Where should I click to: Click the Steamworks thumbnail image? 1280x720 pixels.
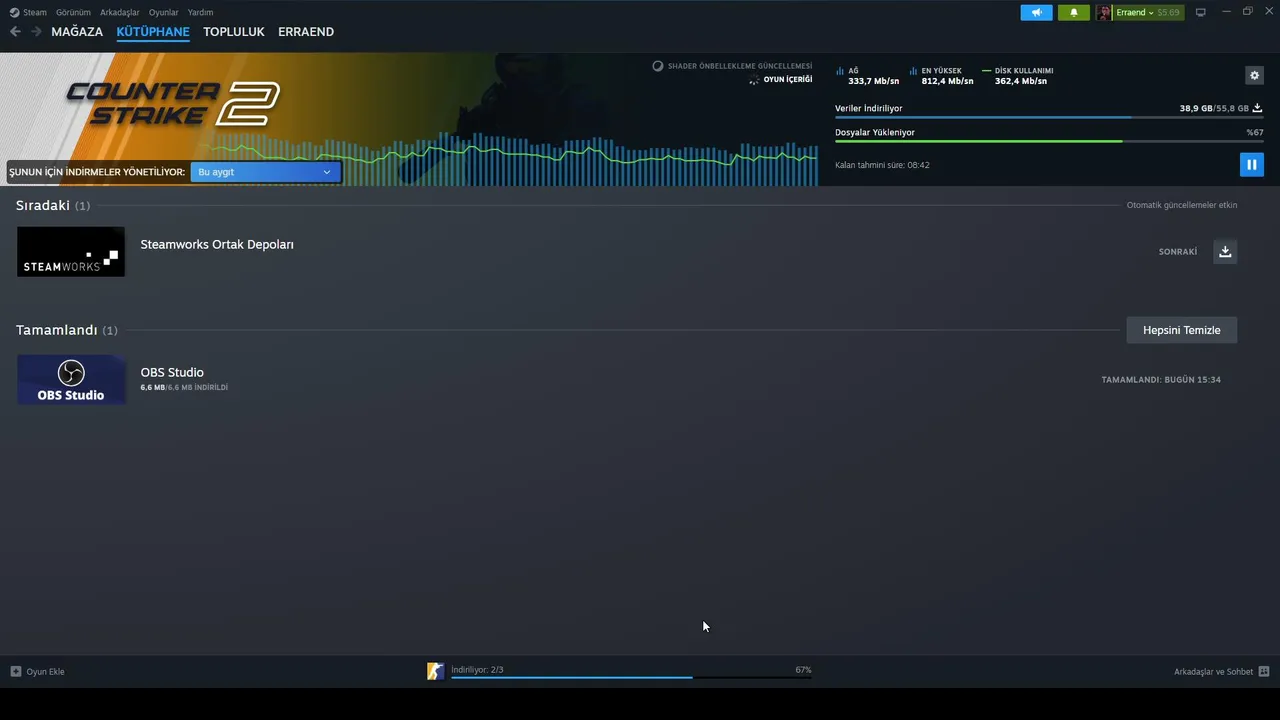tap(71, 252)
